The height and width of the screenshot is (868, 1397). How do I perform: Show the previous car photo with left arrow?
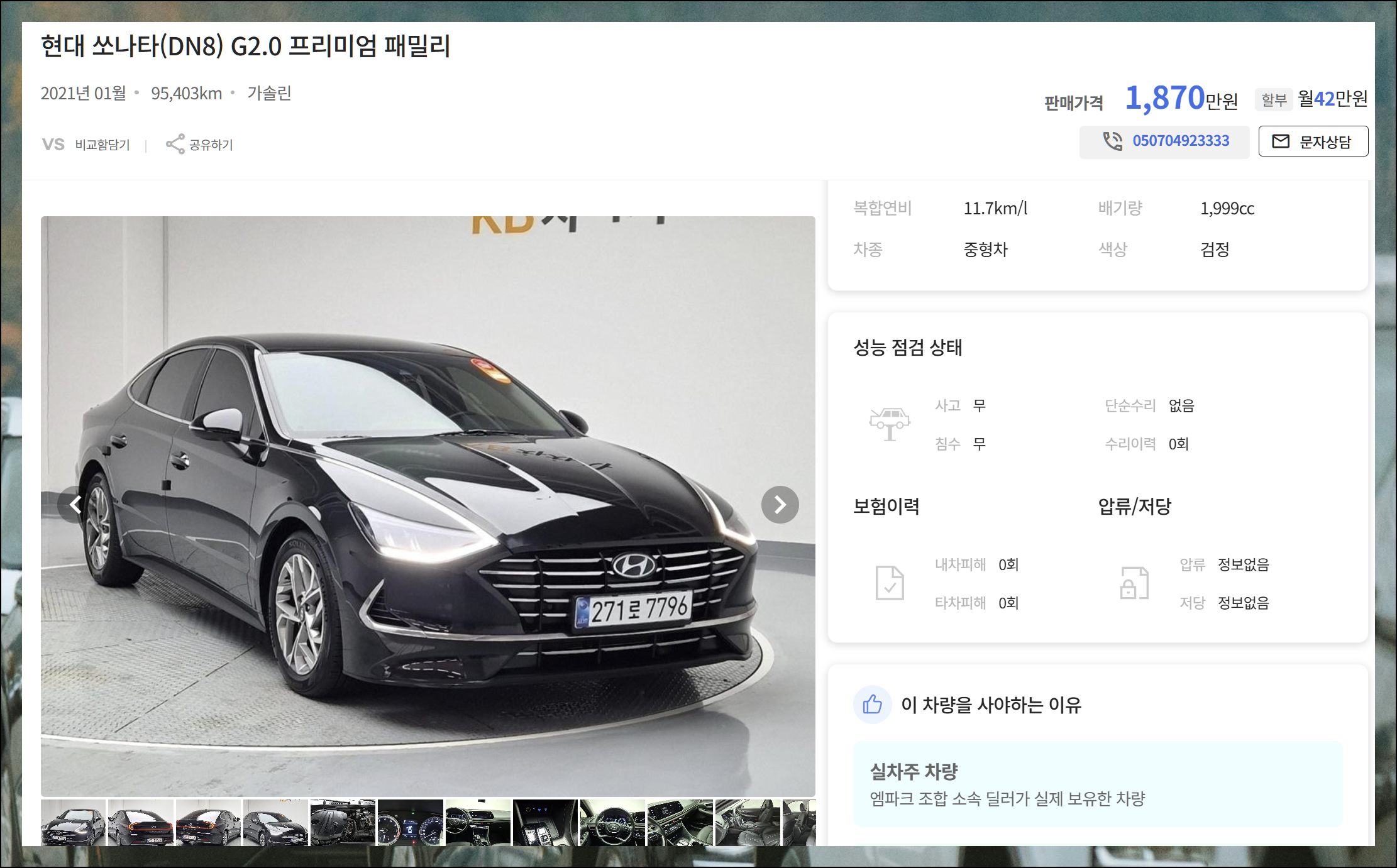tap(76, 505)
